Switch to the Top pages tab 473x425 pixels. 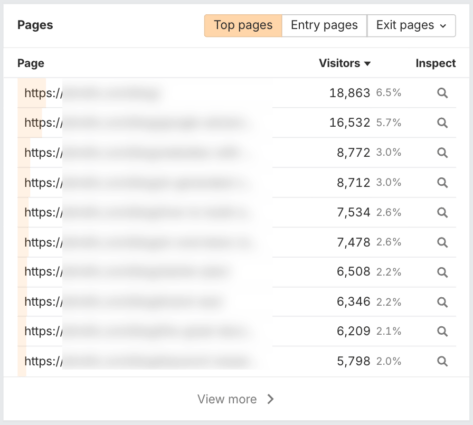(x=243, y=25)
